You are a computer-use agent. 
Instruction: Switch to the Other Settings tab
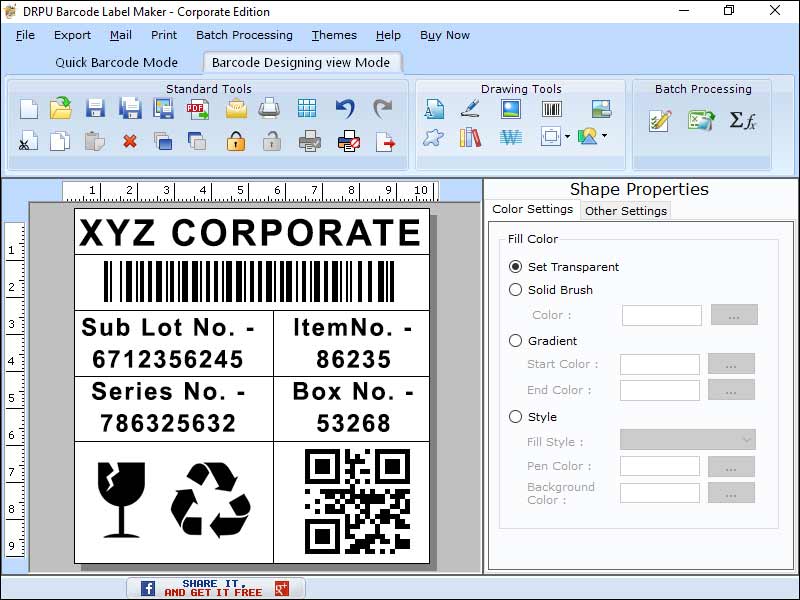pos(625,211)
